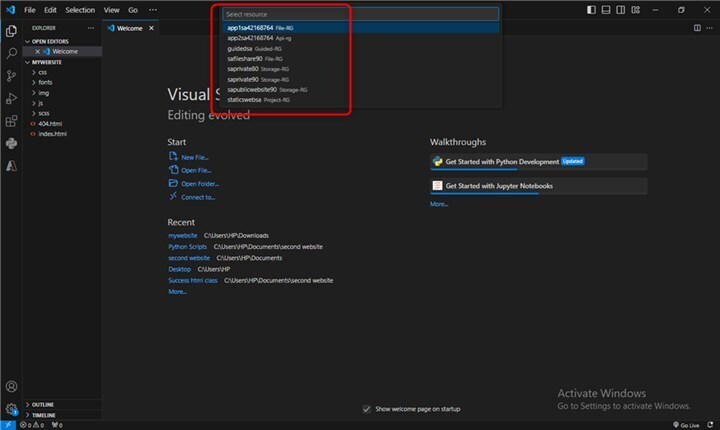Select staticswebsa Project-RG resource
Viewport: 720px width, 430px height.
pyautogui.click(x=360, y=100)
